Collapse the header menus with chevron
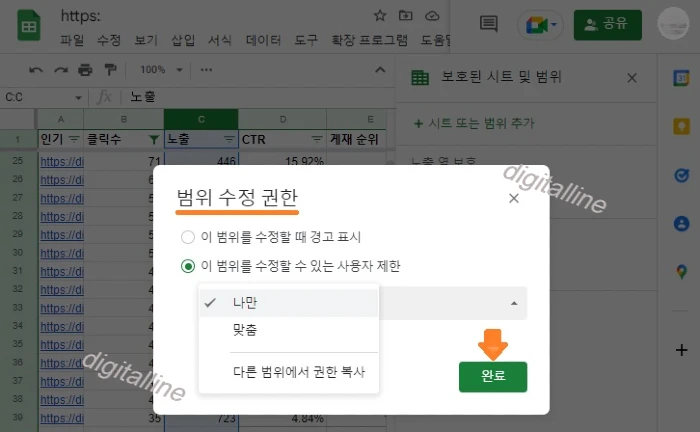Screen dimensions: 700x432 [x=380, y=70]
